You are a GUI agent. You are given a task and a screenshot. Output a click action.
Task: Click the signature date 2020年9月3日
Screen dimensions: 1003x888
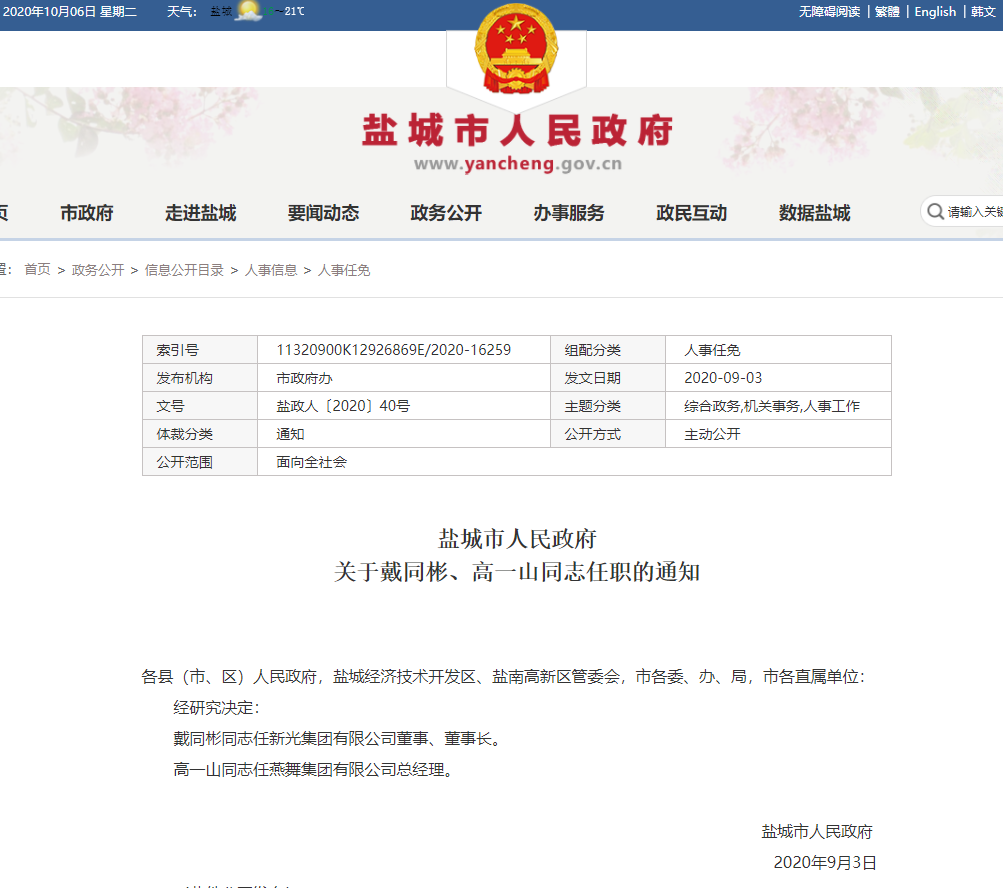825,862
